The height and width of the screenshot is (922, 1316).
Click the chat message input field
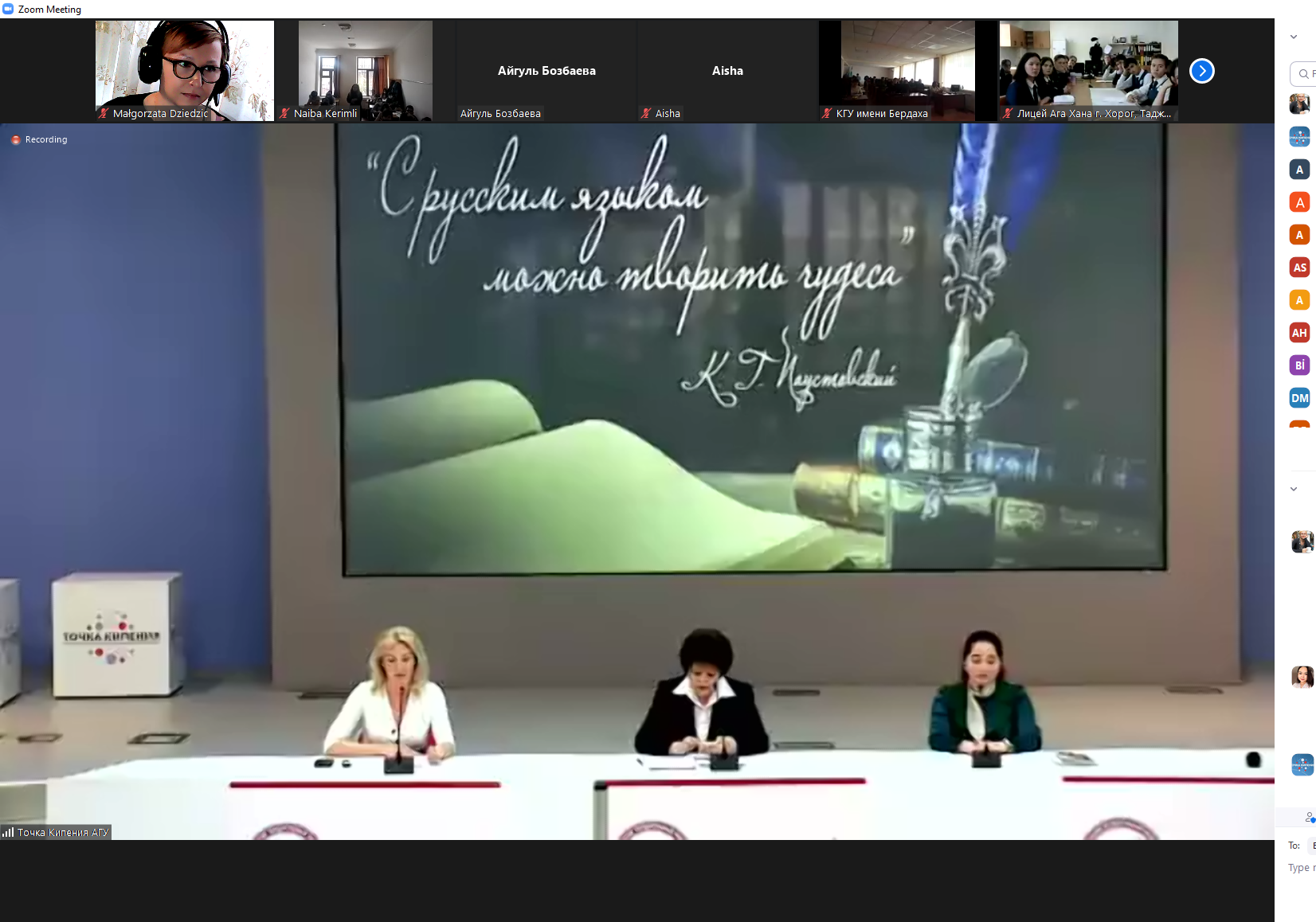(1302, 868)
